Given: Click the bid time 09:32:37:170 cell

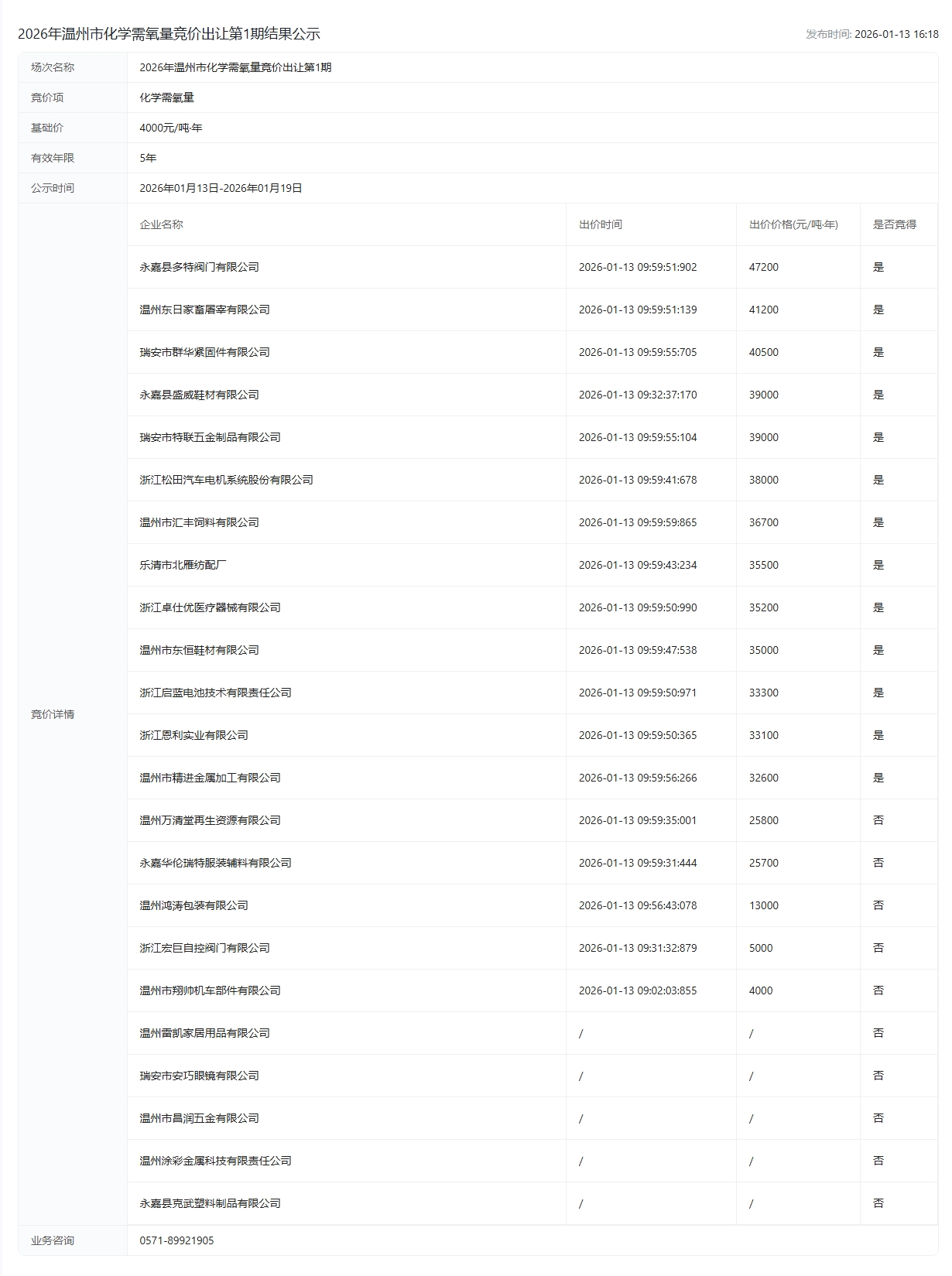Looking at the screenshot, I should [x=637, y=395].
